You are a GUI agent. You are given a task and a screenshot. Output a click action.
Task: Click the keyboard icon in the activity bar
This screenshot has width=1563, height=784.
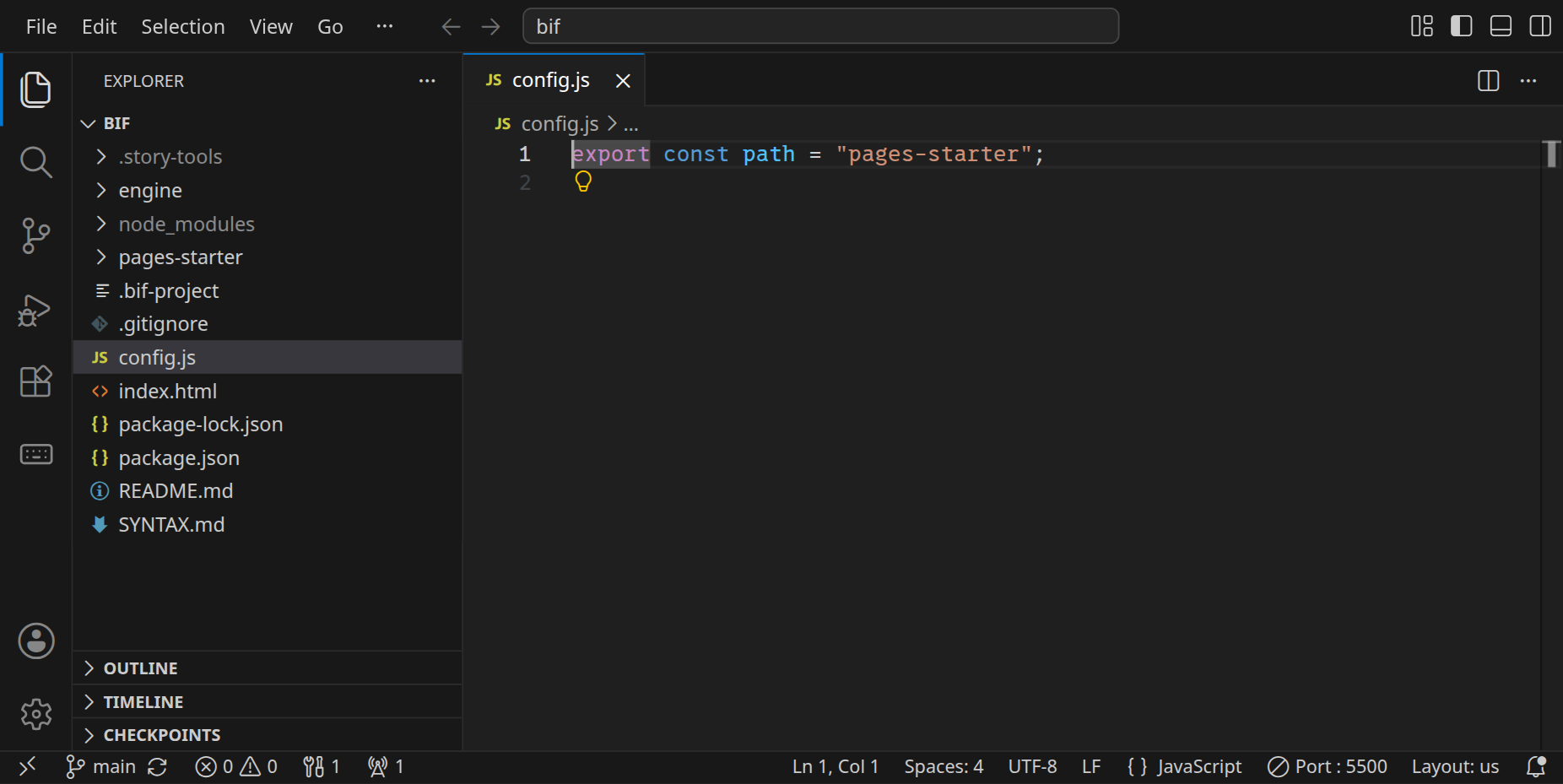click(35, 455)
